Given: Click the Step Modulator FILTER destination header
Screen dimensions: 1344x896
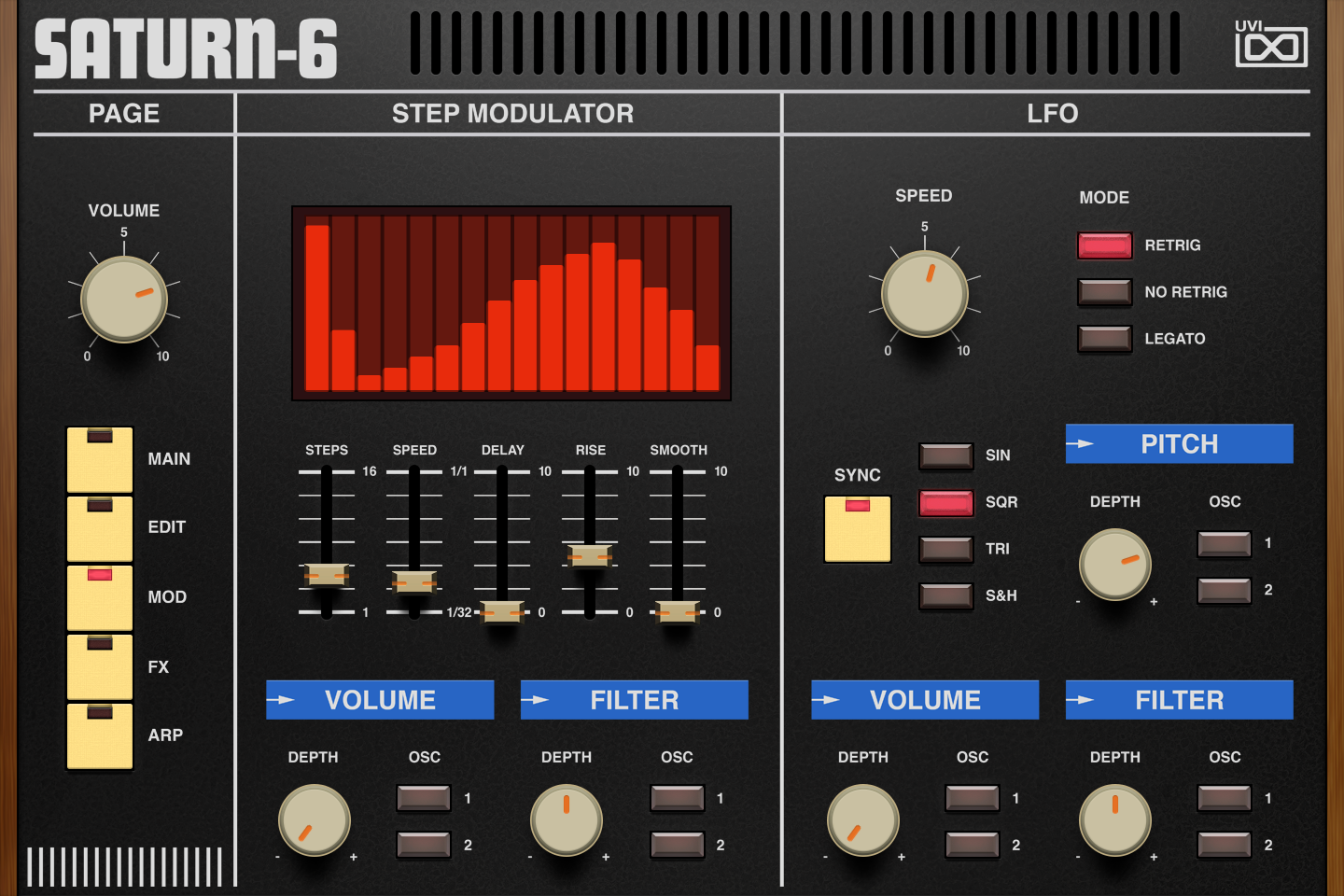Looking at the screenshot, I should [635, 700].
